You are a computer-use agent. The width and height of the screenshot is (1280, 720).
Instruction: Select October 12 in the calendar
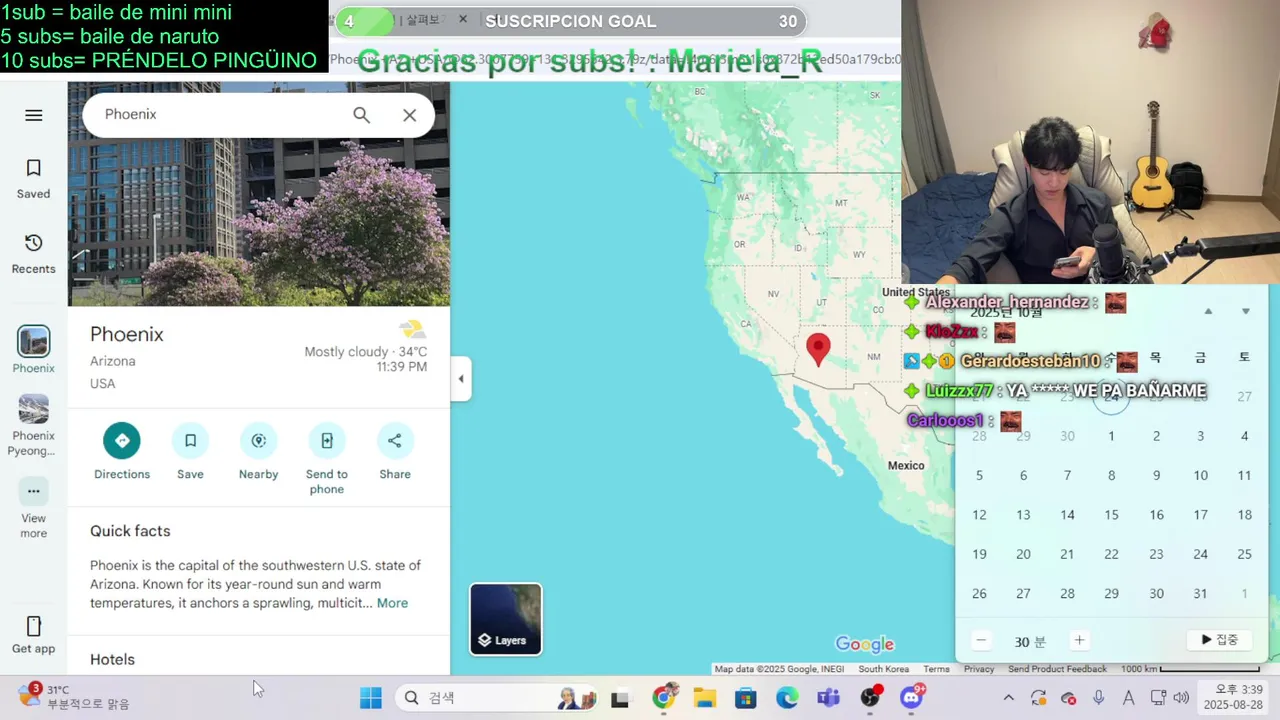(979, 515)
